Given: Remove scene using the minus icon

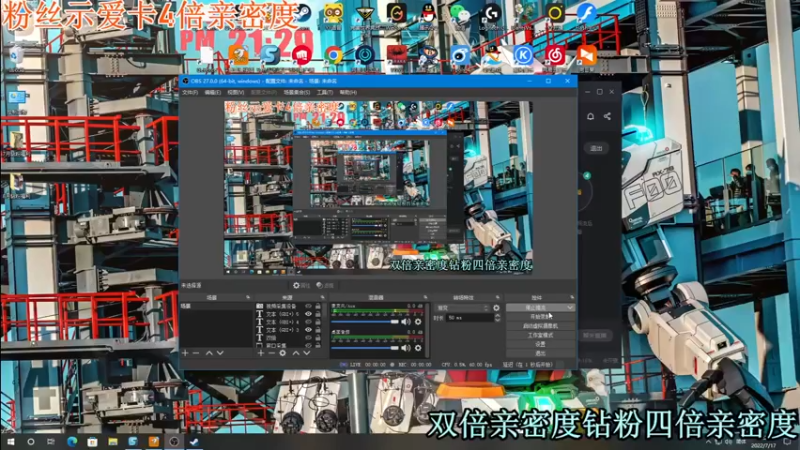Looking at the screenshot, I should [x=196, y=353].
